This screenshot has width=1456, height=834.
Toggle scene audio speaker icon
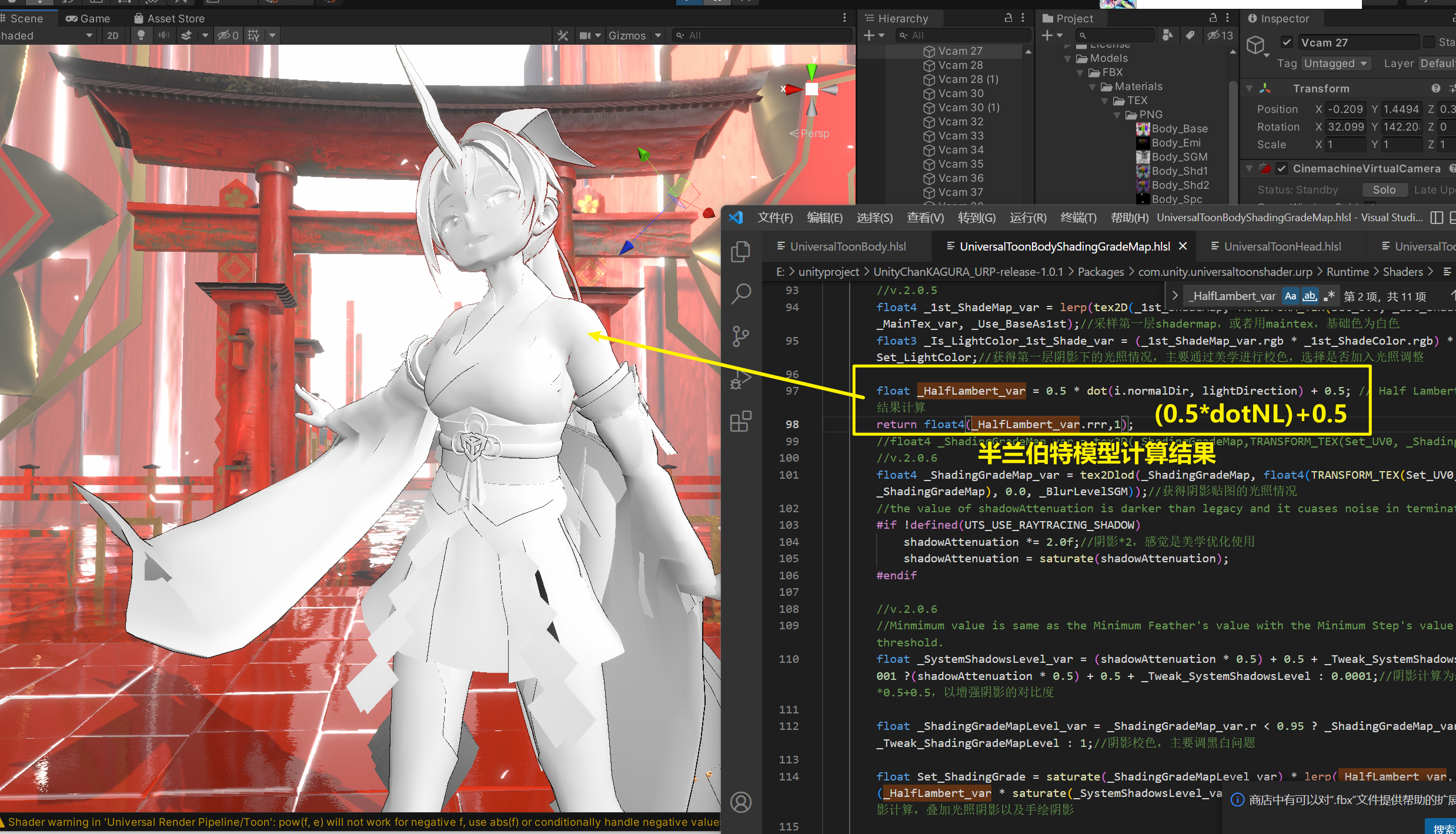(163, 35)
